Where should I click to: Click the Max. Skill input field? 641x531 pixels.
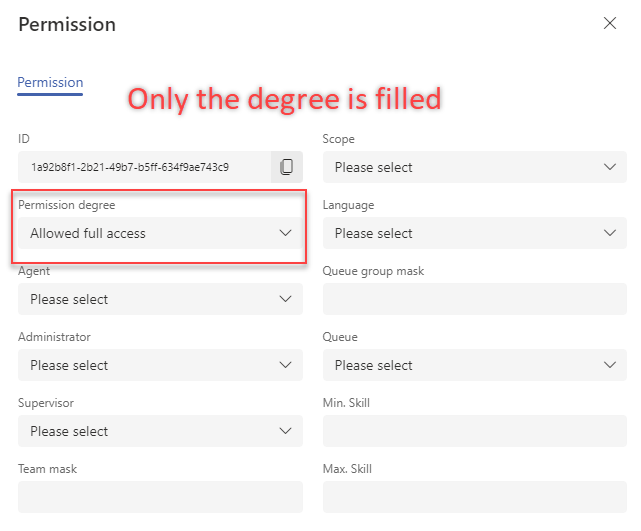point(475,497)
